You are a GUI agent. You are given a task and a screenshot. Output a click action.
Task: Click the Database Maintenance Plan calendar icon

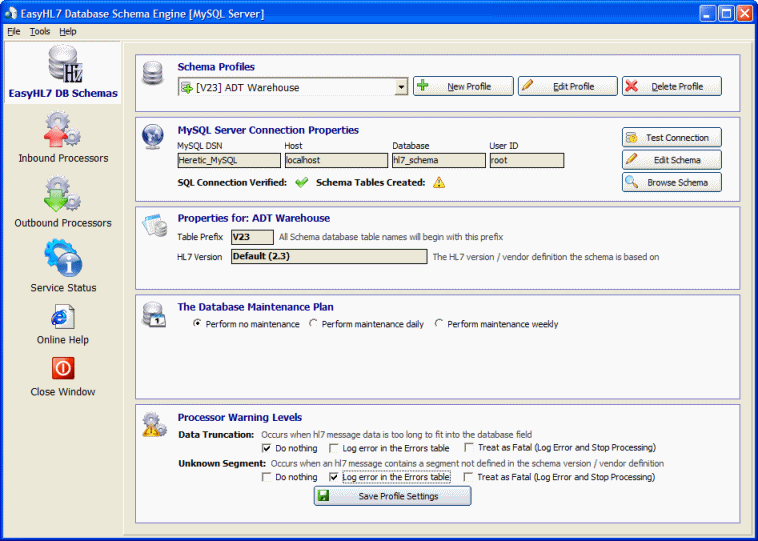pyautogui.click(x=154, y=314)
